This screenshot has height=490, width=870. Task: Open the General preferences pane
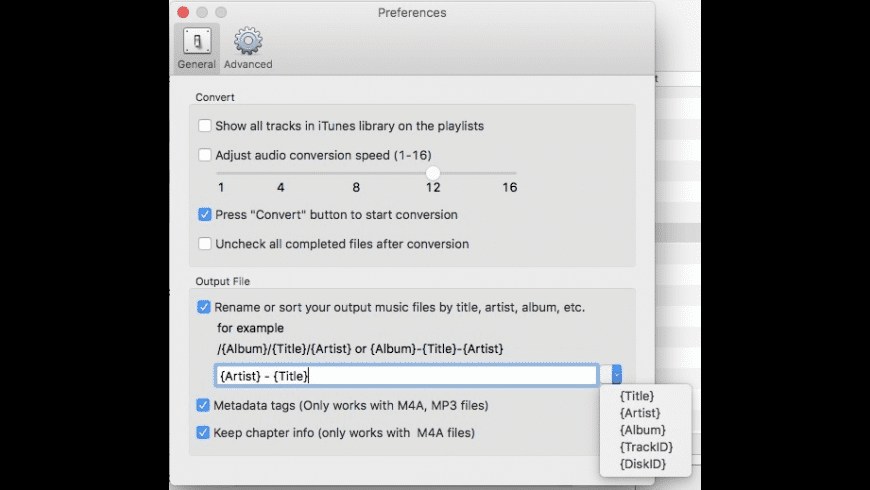click(x=197, y=47)
